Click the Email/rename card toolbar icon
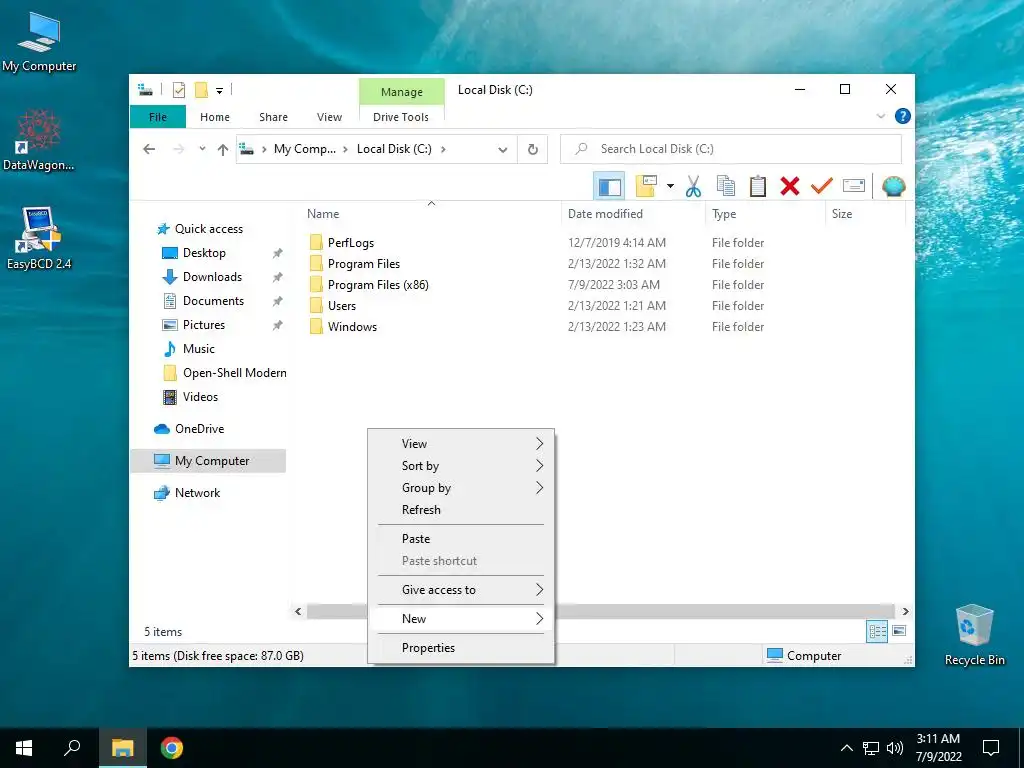Image resolution: width=1024 pixels, height=768 pixels. [854, 186]
